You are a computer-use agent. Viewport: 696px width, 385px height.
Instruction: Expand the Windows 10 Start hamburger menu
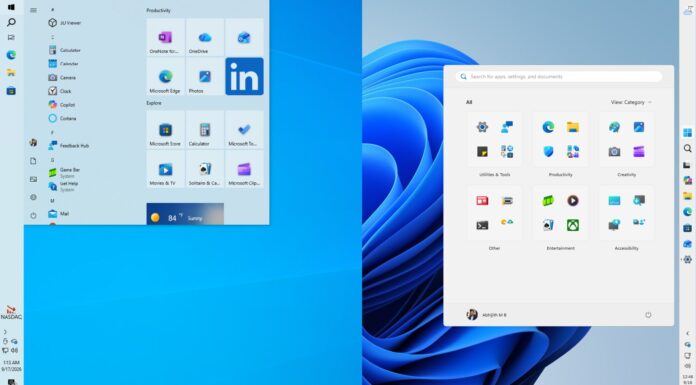pos(33,10)
